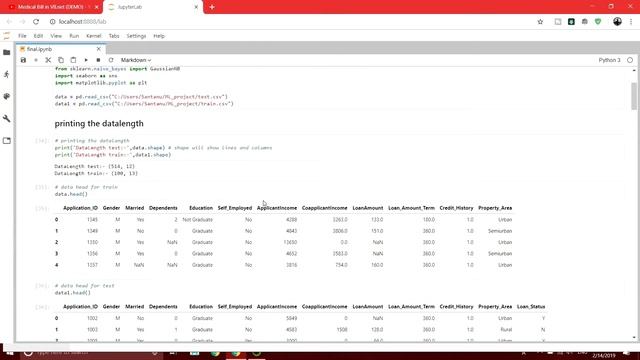Open the Help menu
The width and height of the screenshot is (640, 360).
tap(159, 36)
